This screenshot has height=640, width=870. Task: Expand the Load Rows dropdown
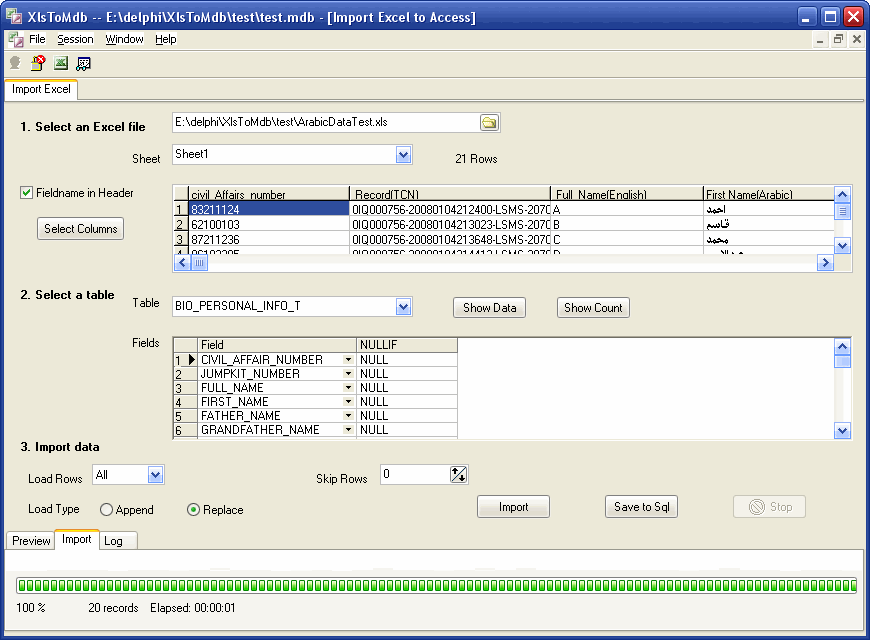tap(155, 476)
